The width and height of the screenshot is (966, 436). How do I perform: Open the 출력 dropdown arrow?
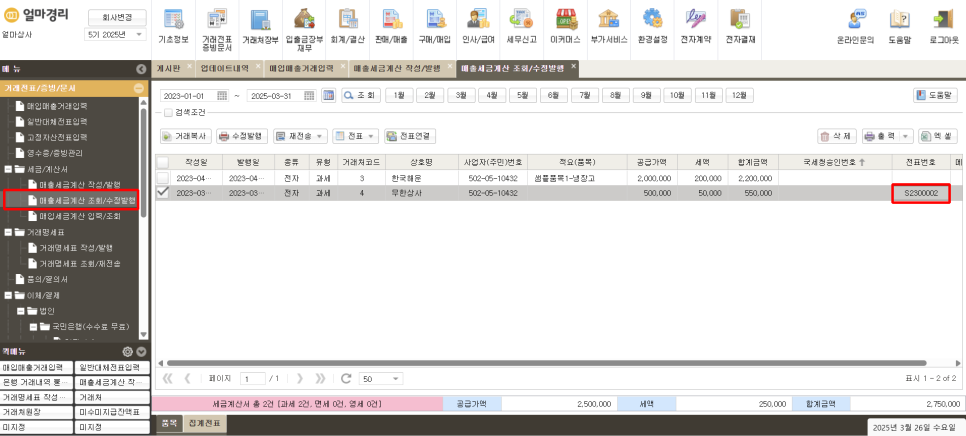[906, 136]
